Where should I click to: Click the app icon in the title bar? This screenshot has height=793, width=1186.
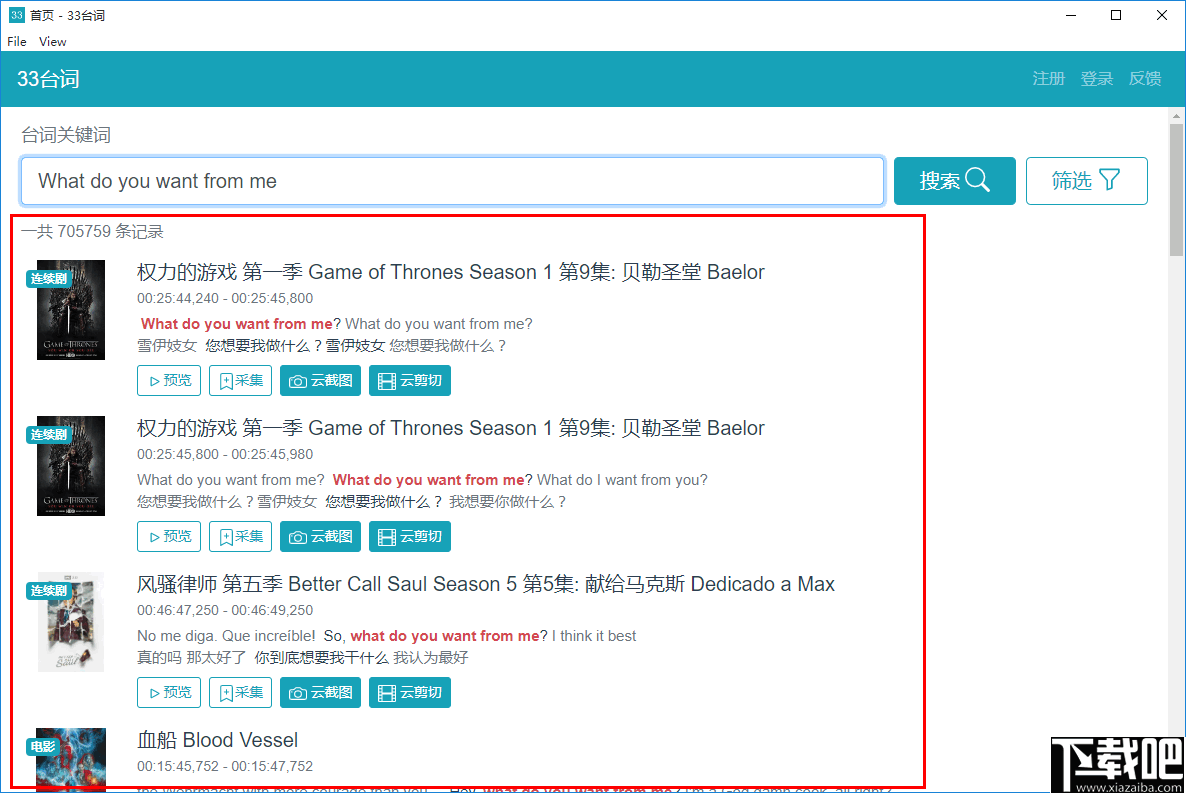[x=17, y=15]
